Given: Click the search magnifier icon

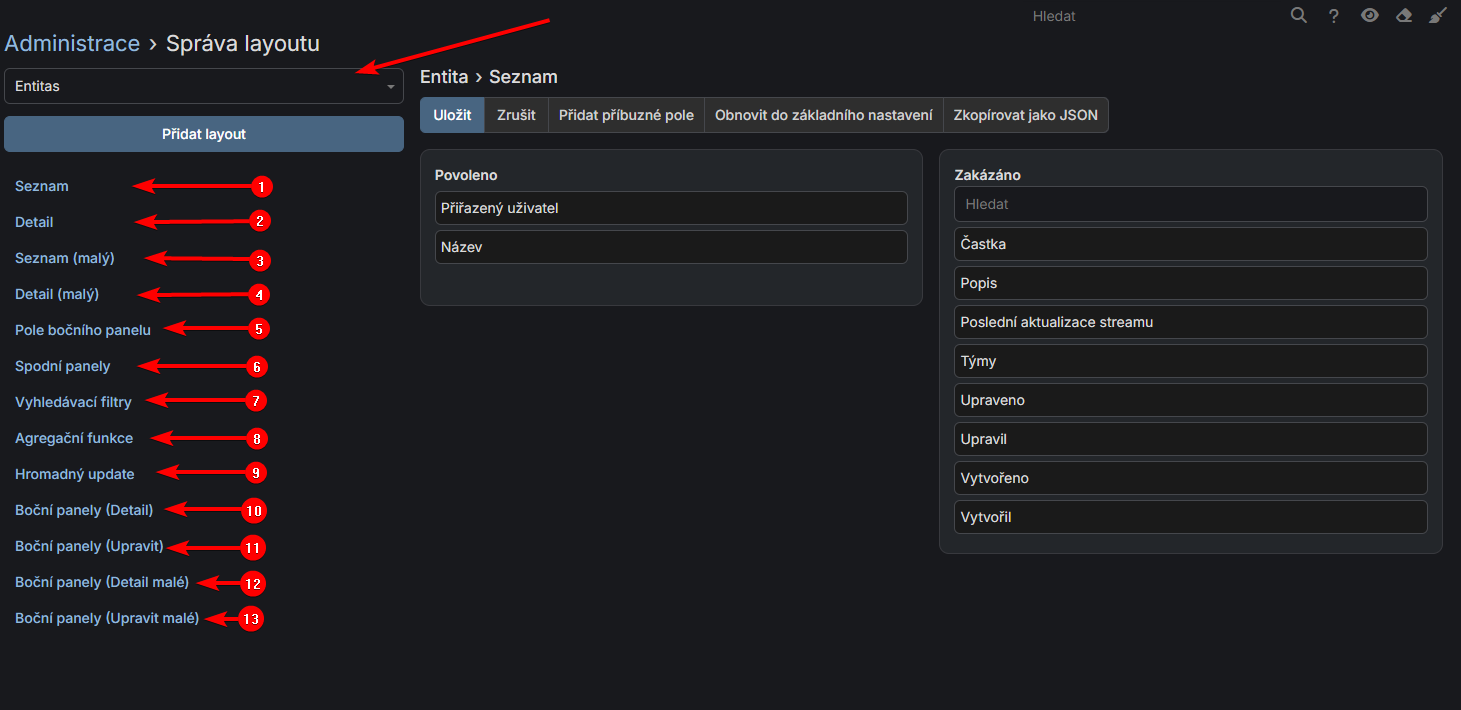Looking at the screenshot, I should (1298, 15).
